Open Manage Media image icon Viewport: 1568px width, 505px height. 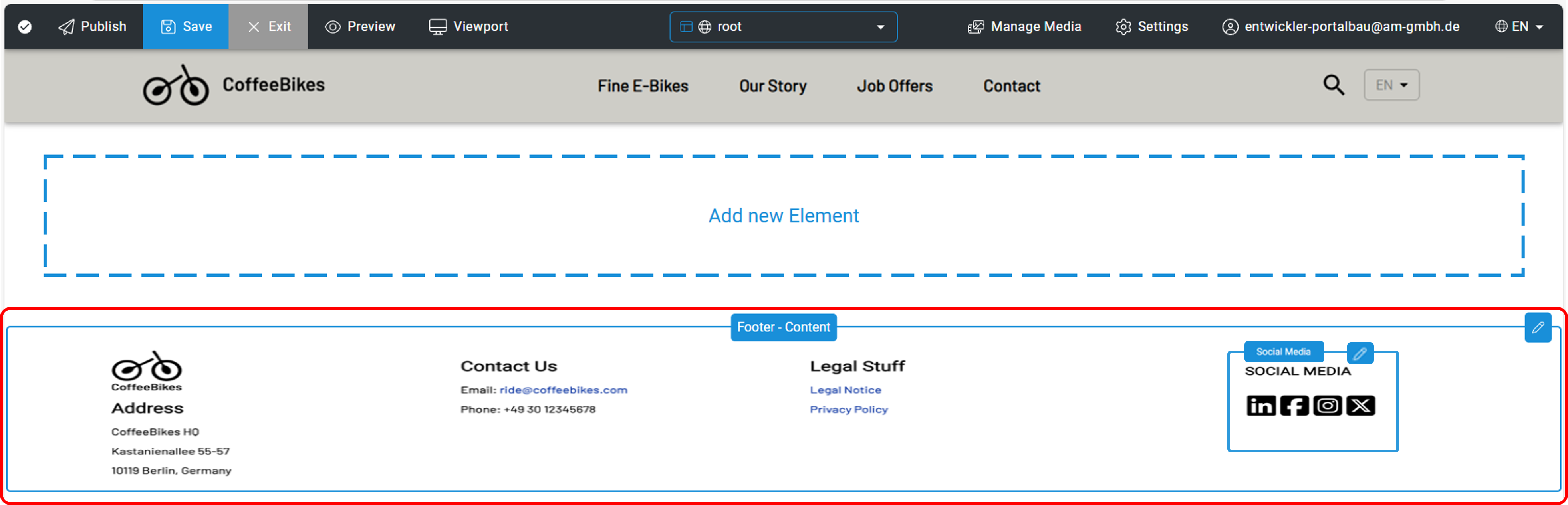[x=975, y=26]
